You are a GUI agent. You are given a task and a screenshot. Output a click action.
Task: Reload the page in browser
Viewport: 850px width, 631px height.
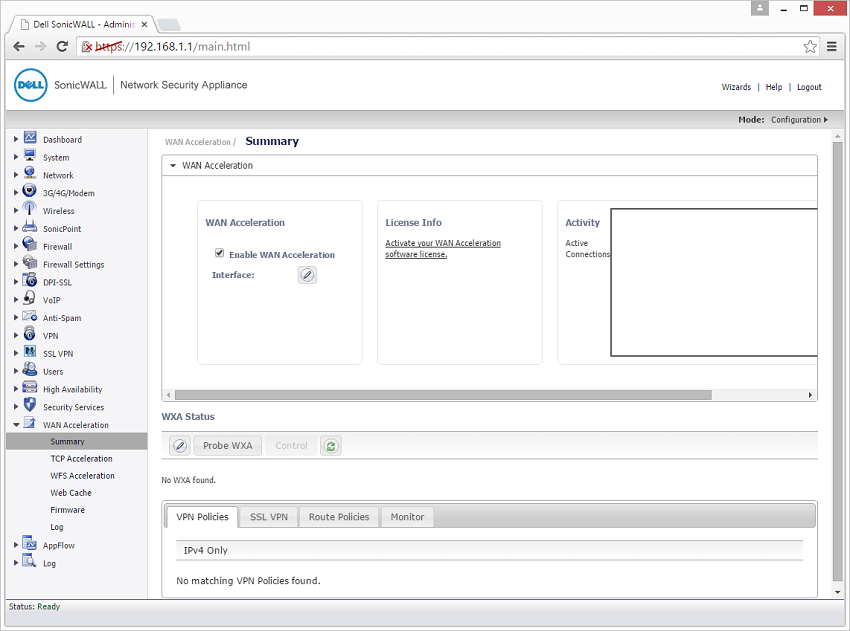coord(62,47)
